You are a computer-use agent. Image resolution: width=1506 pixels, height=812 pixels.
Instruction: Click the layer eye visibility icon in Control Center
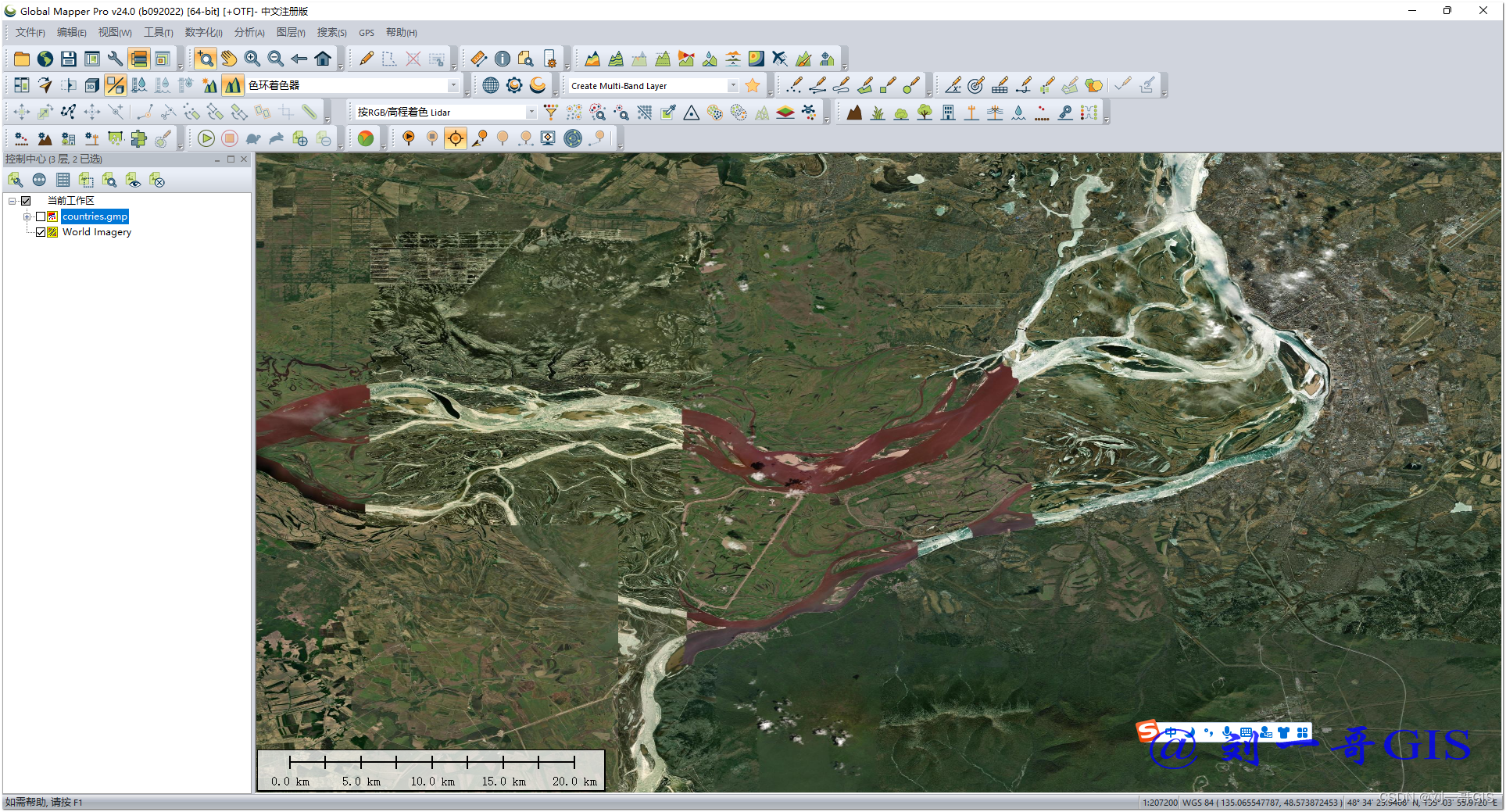click(x=134, y=181)
